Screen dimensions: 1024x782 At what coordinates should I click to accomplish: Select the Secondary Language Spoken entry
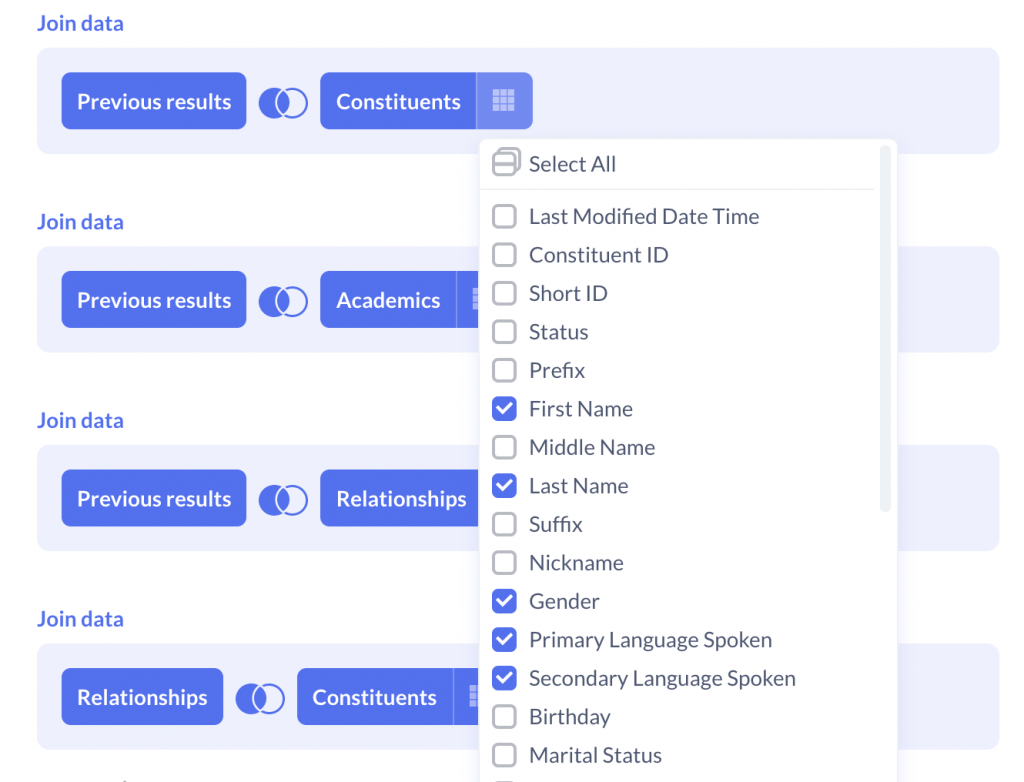pyautogui.click(x=662, y=678)
